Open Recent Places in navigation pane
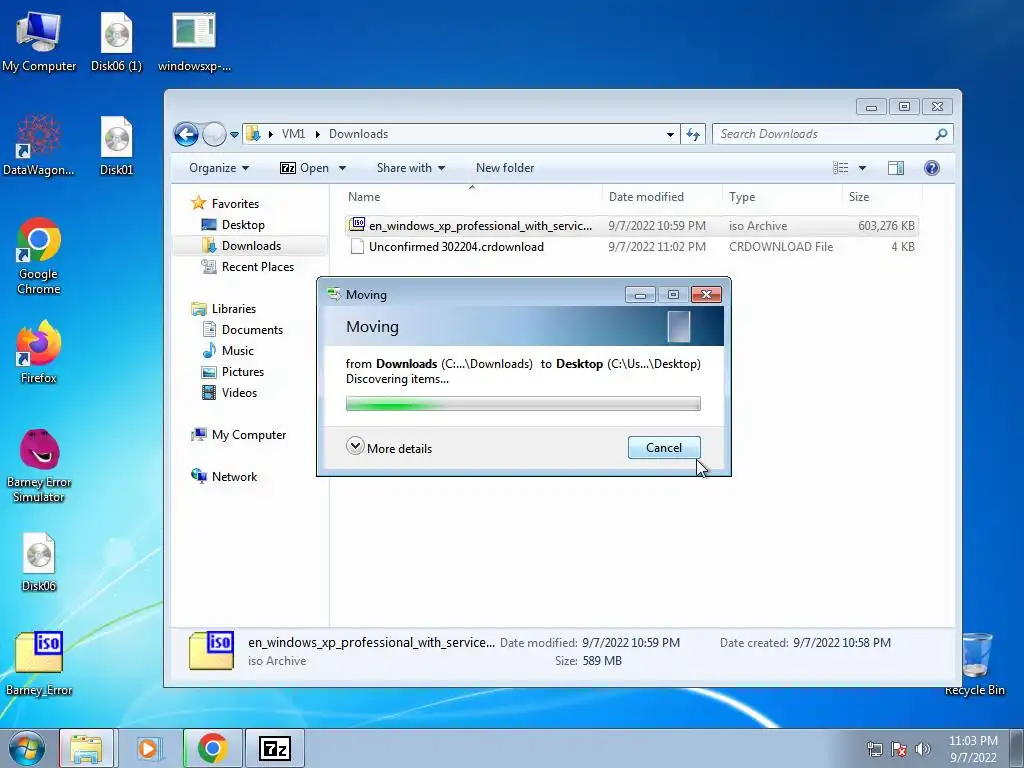1024x768 pixels. click(257, 266)
